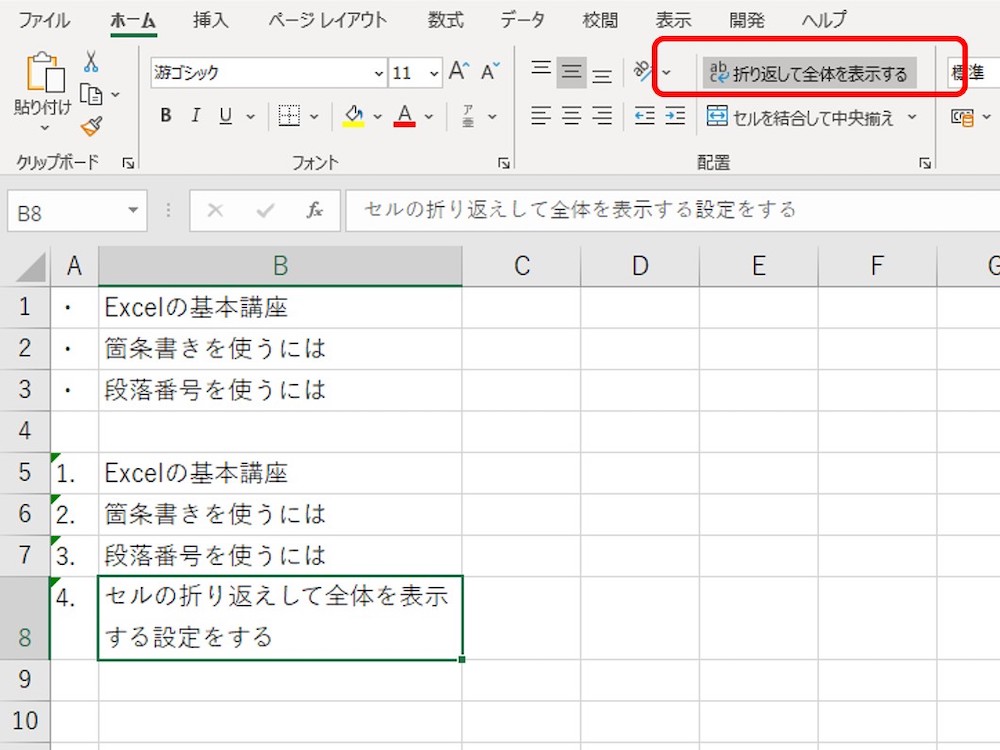1000x750 pixels.
Task: Click the Paste clipboard icon
Action: pyautogui.click(x=45, y=72)
